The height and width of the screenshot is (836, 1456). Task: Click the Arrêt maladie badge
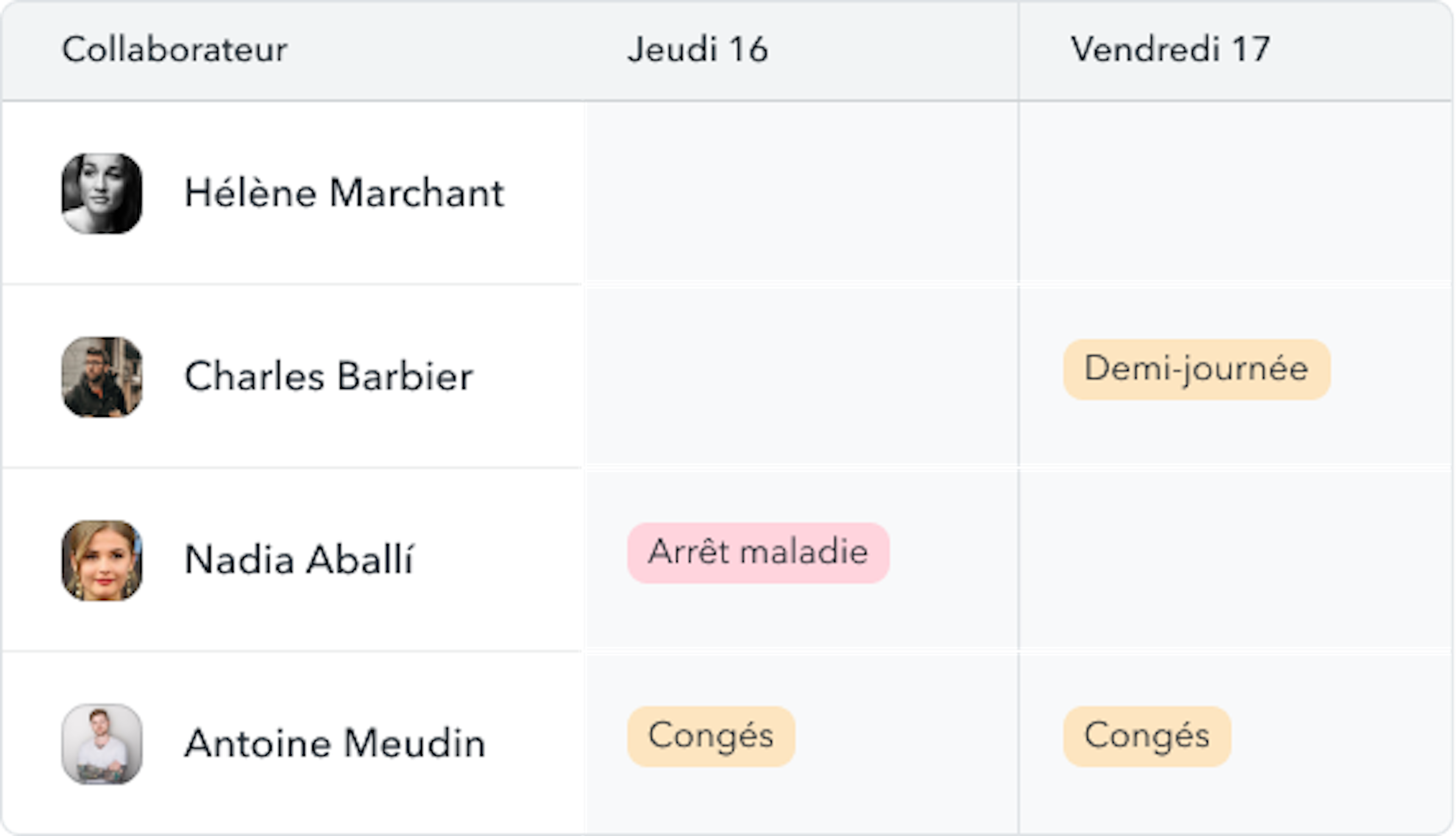(758, 553)
